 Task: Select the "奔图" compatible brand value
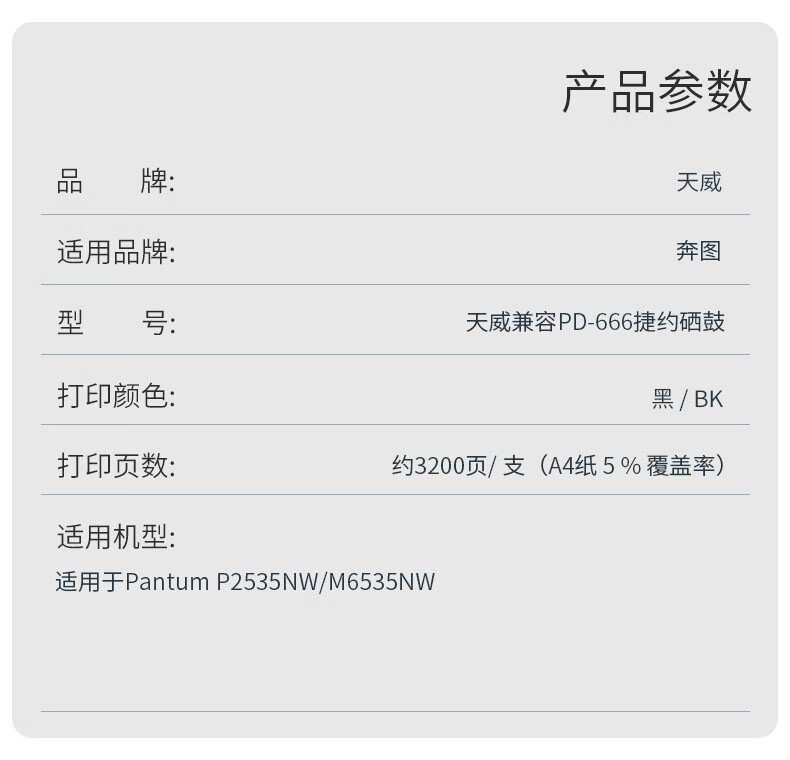pos(698,252)
